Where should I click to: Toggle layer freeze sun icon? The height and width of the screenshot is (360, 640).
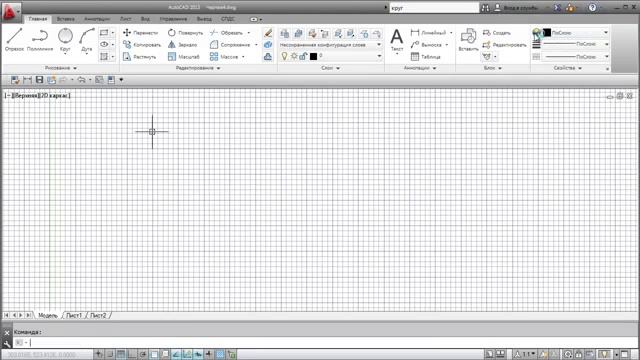click(293, 56)
